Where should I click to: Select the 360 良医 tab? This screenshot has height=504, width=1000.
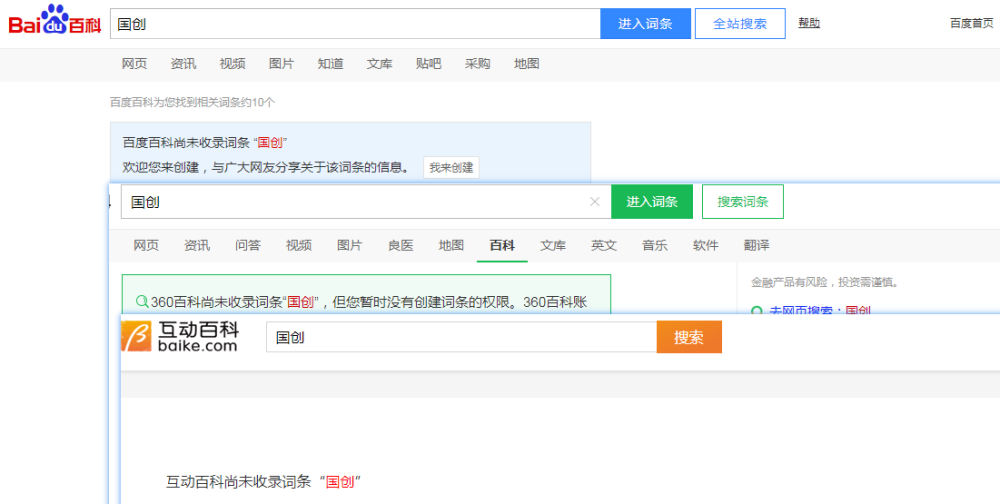point(400,245)
